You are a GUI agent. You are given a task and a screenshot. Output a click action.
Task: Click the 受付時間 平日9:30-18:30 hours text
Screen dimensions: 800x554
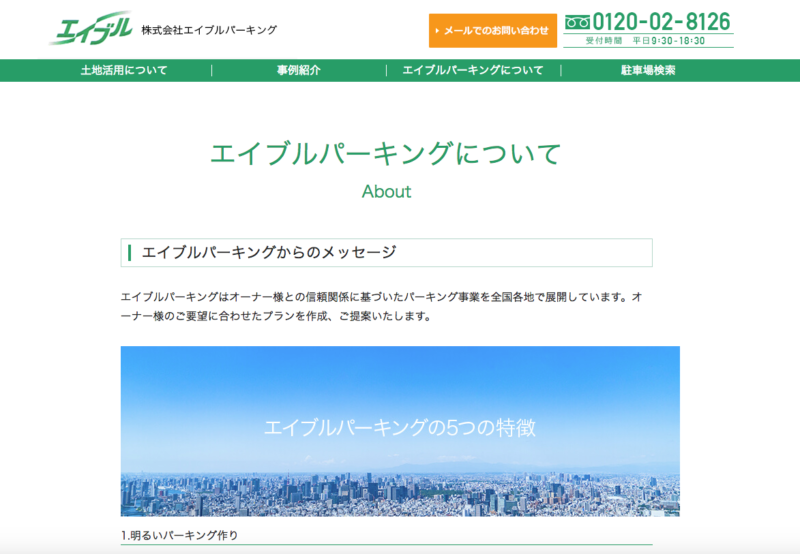[x=648, y=41]
